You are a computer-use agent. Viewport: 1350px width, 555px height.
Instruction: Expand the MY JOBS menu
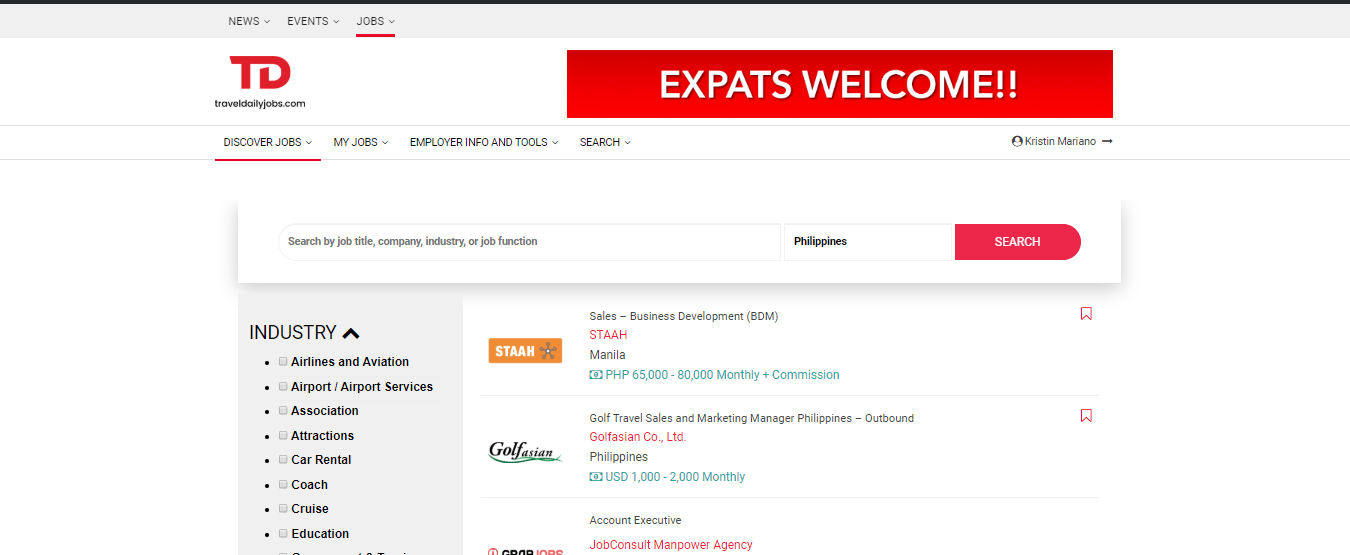tap(361, 142)
